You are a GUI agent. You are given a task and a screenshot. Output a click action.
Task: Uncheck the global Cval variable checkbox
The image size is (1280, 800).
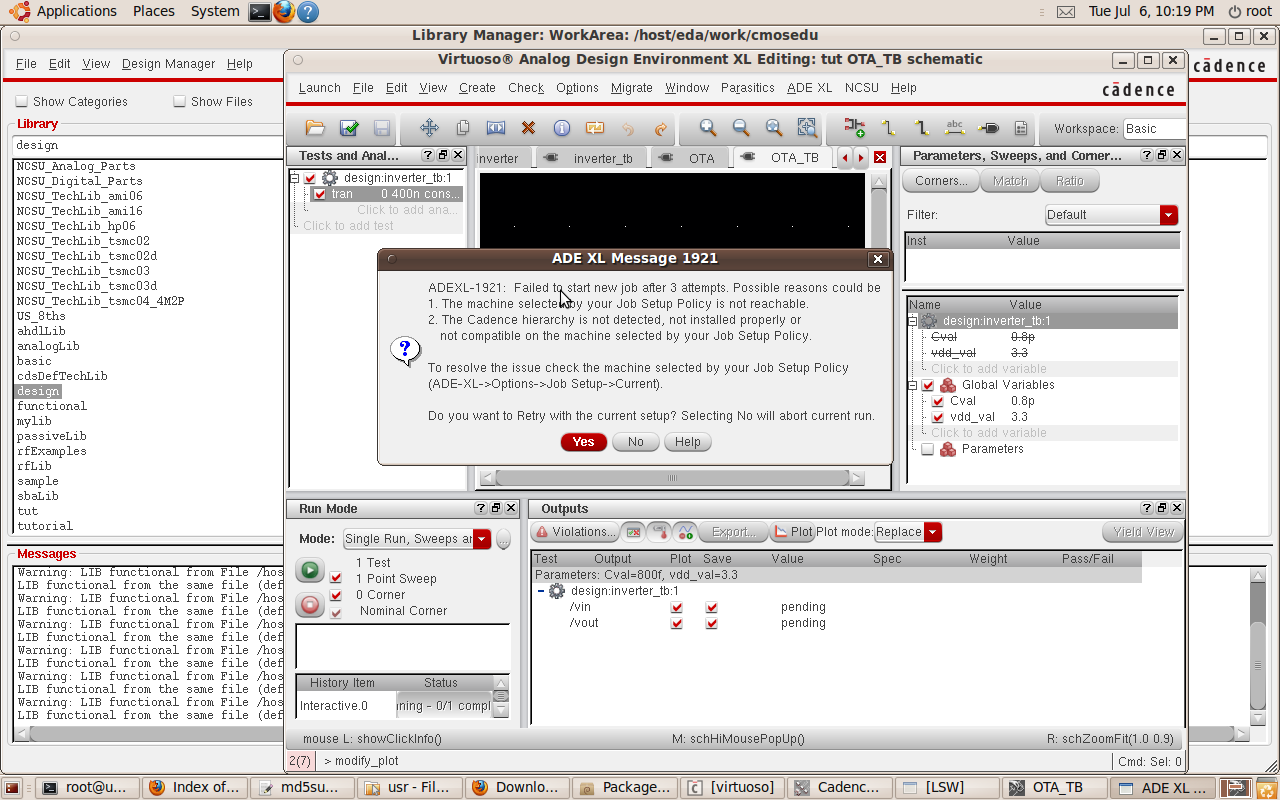point(938,401)
